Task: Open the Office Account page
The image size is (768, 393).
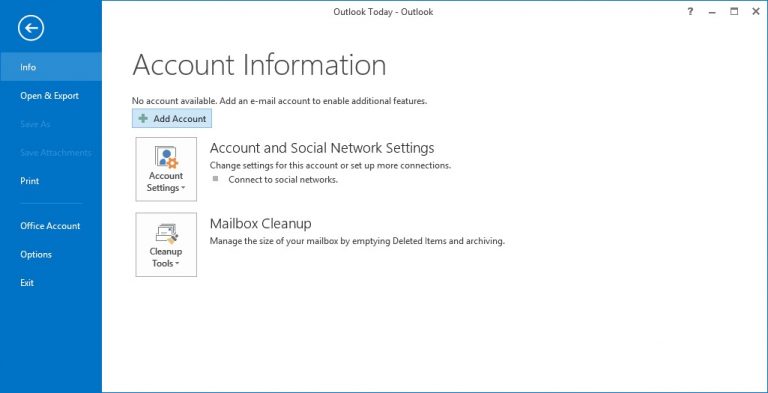Action: click(51, 226)
